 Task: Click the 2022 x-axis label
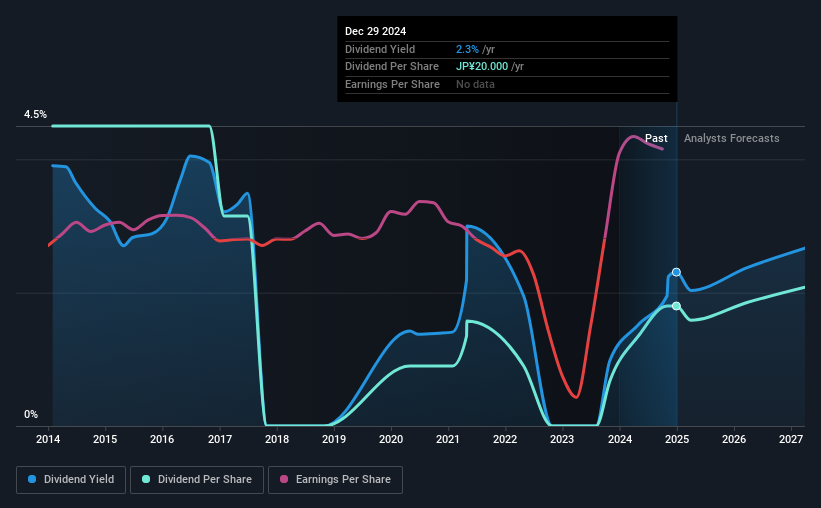[505, 439]
